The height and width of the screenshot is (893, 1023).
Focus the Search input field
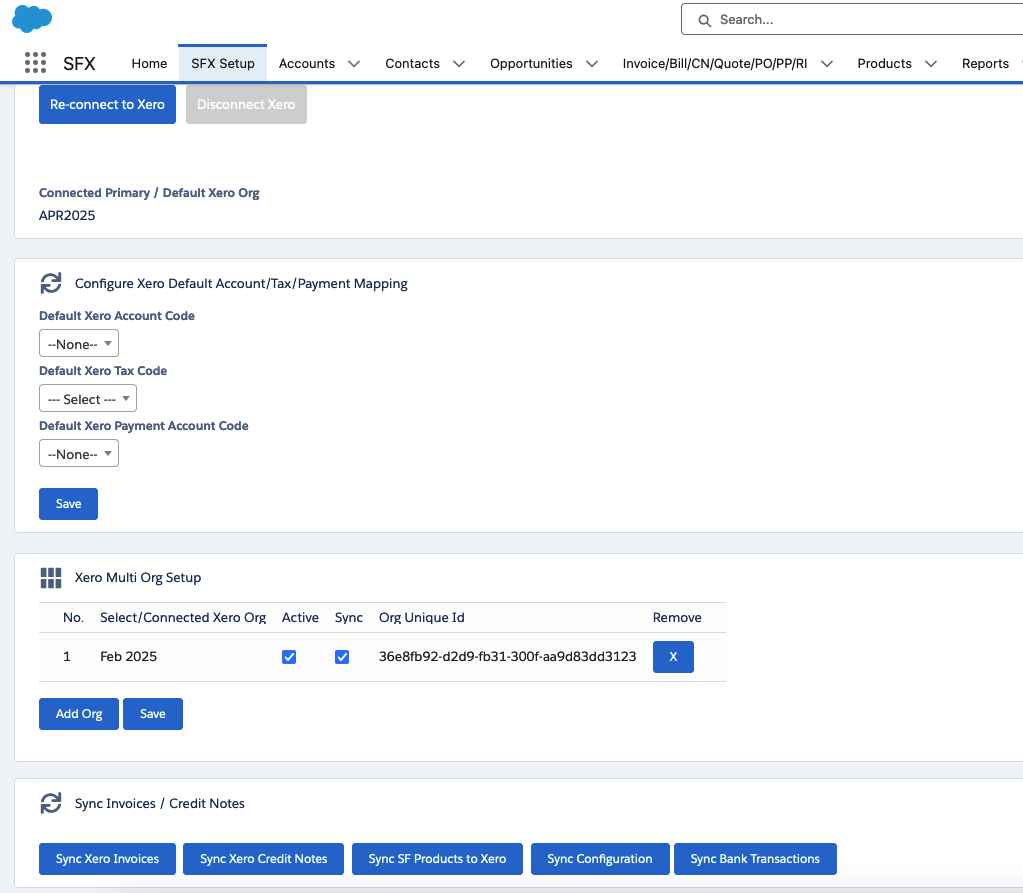point(860,20)
